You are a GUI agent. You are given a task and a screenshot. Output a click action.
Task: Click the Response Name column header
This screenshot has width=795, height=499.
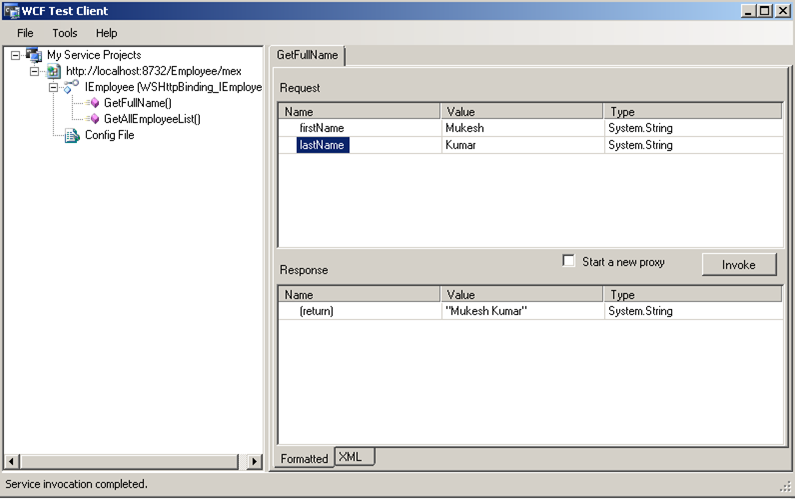[x=359, y=295]
